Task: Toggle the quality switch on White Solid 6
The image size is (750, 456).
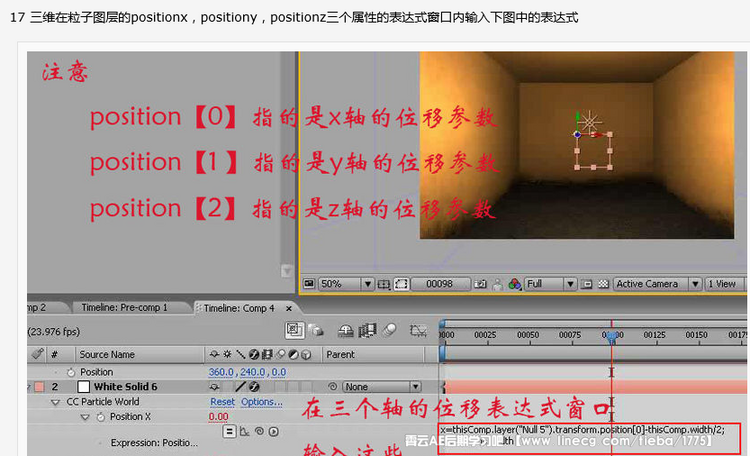Action: pos(241,387)
